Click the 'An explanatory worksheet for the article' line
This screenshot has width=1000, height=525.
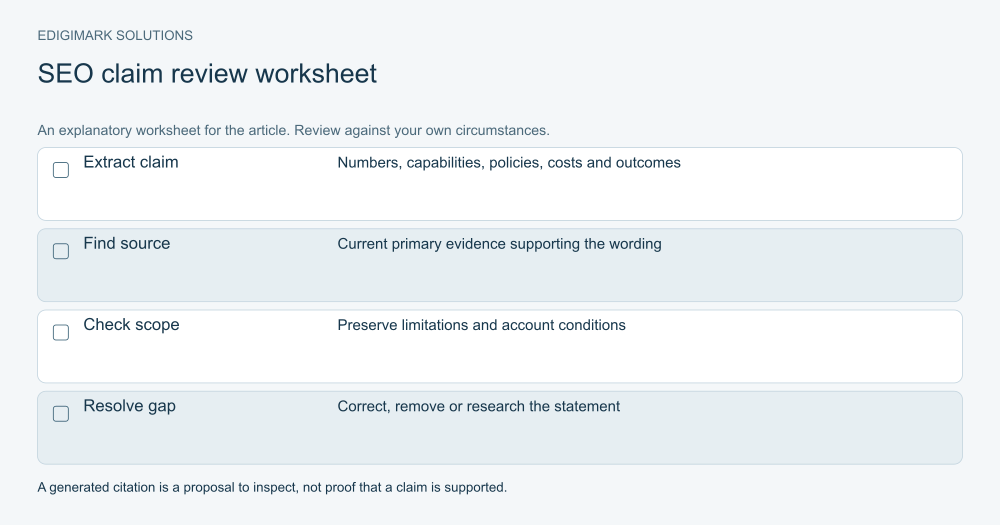point(293,130)
